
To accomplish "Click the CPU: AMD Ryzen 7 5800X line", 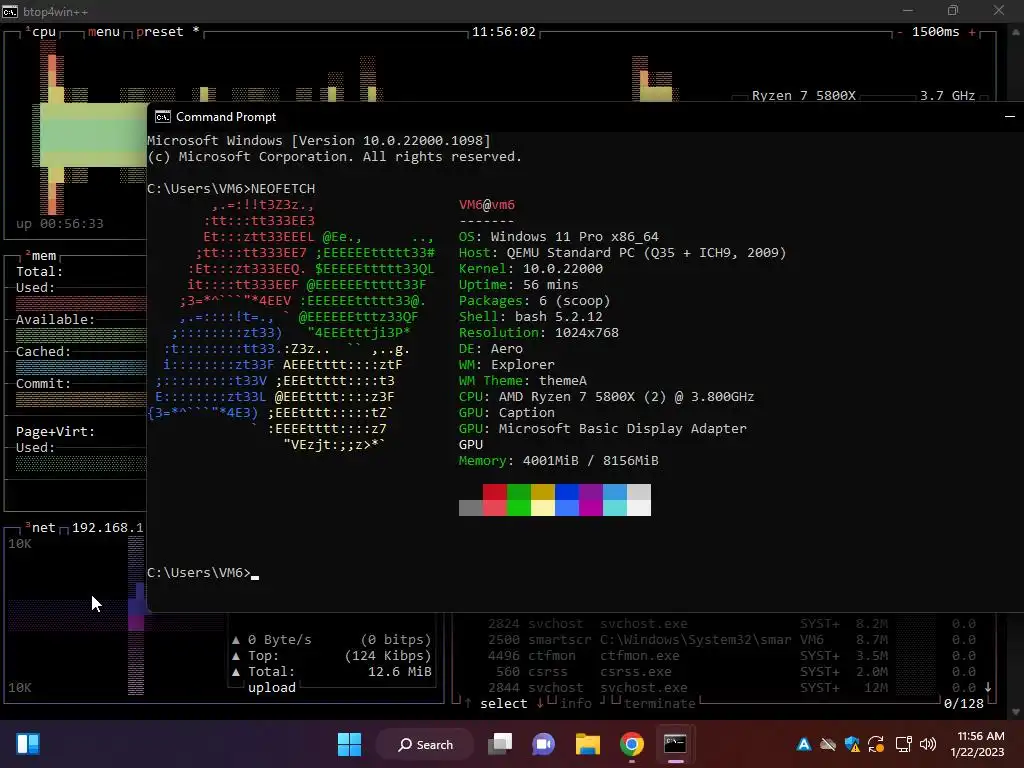I will (607, 396).
